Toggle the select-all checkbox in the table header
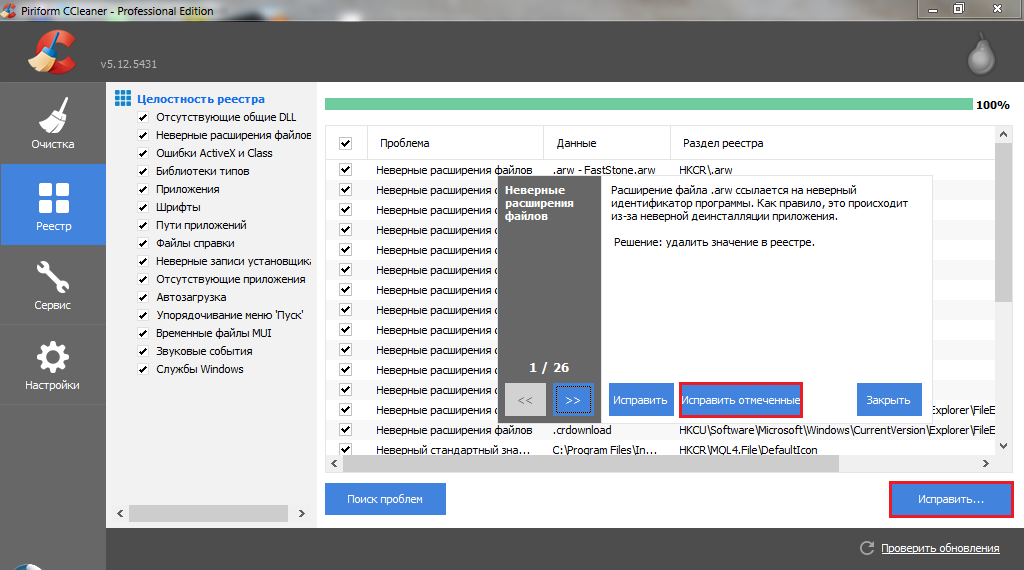The image size is (1024, 570). point(345,143)
